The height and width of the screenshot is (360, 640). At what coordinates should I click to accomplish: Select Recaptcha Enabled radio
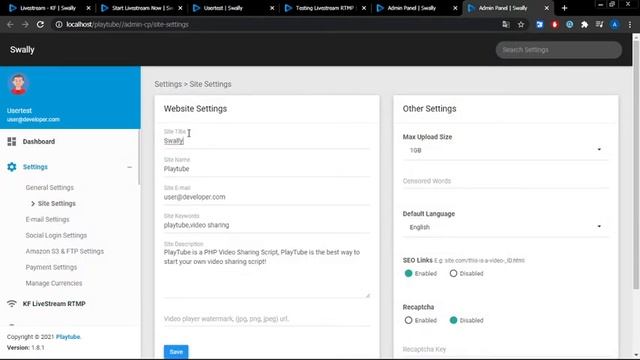pyautogui.click(x=408, y=320)
